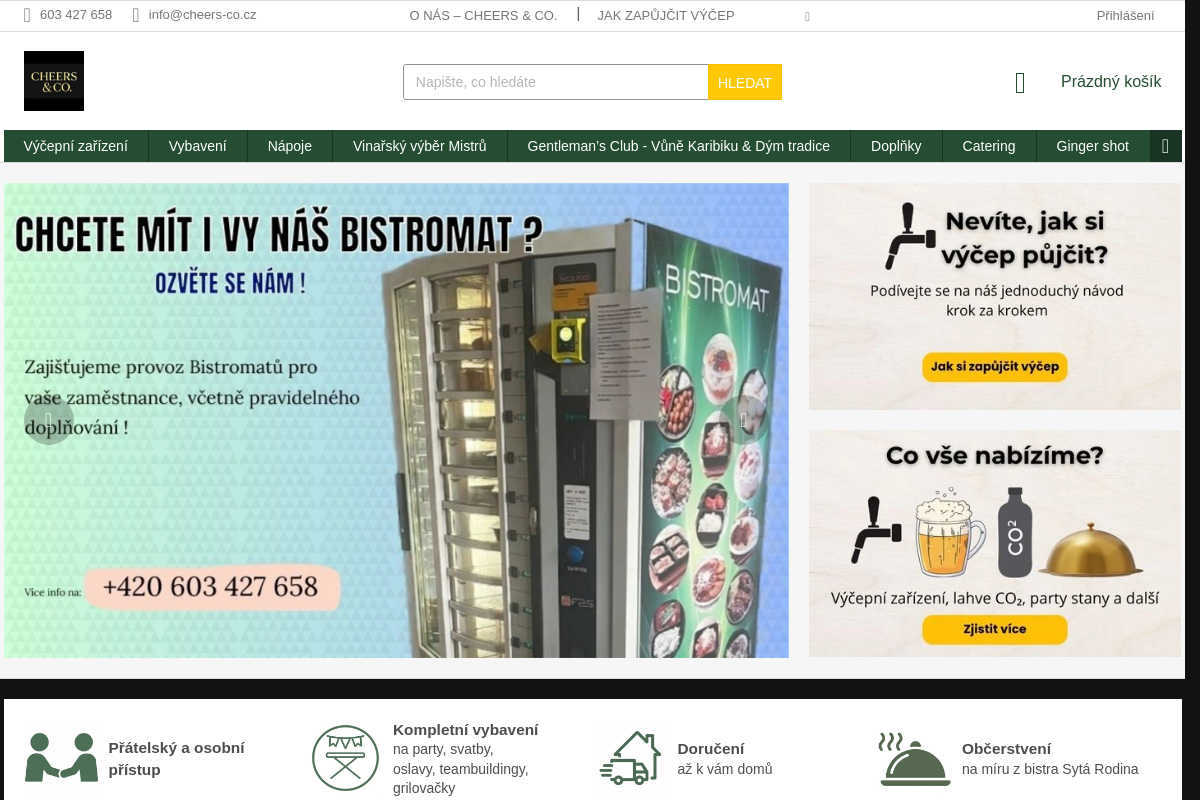The width and height of the screenshot is (1200, 800).
Task: Open the Cheers & Co. logo home link
Action: 54,81
